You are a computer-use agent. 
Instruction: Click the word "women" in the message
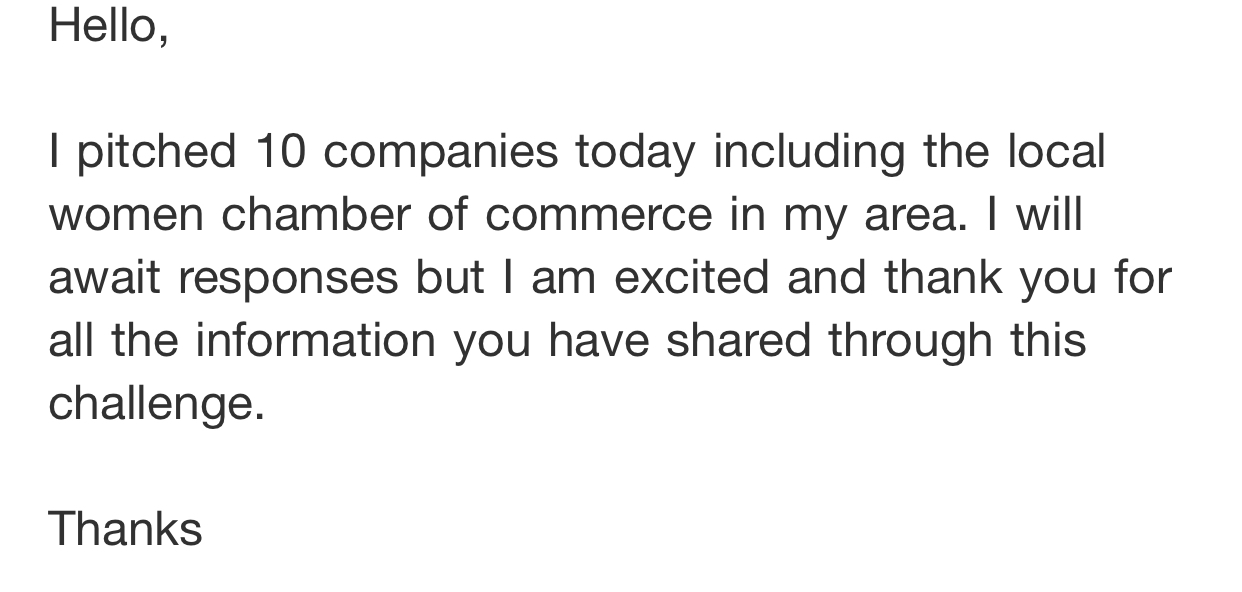tap(125, 215)
